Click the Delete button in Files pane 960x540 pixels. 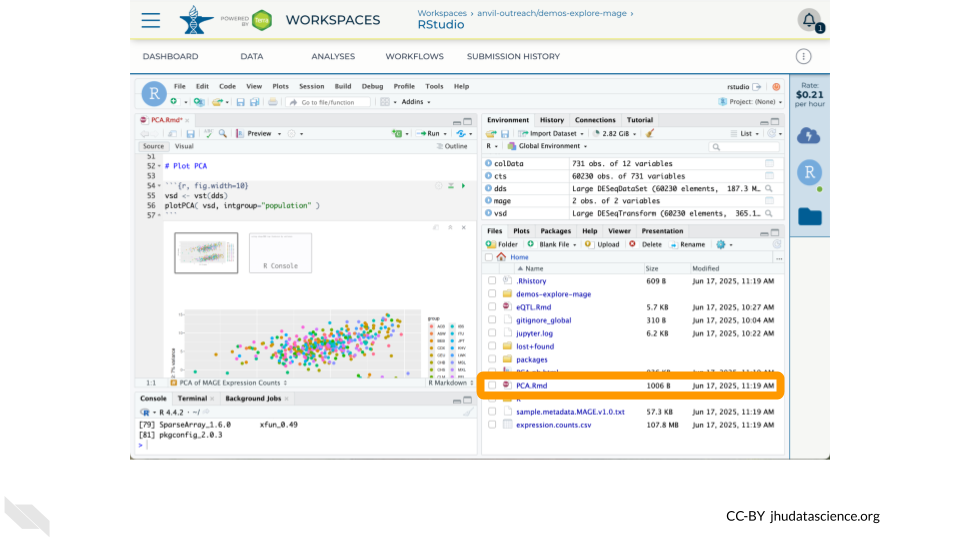point(646,244)
